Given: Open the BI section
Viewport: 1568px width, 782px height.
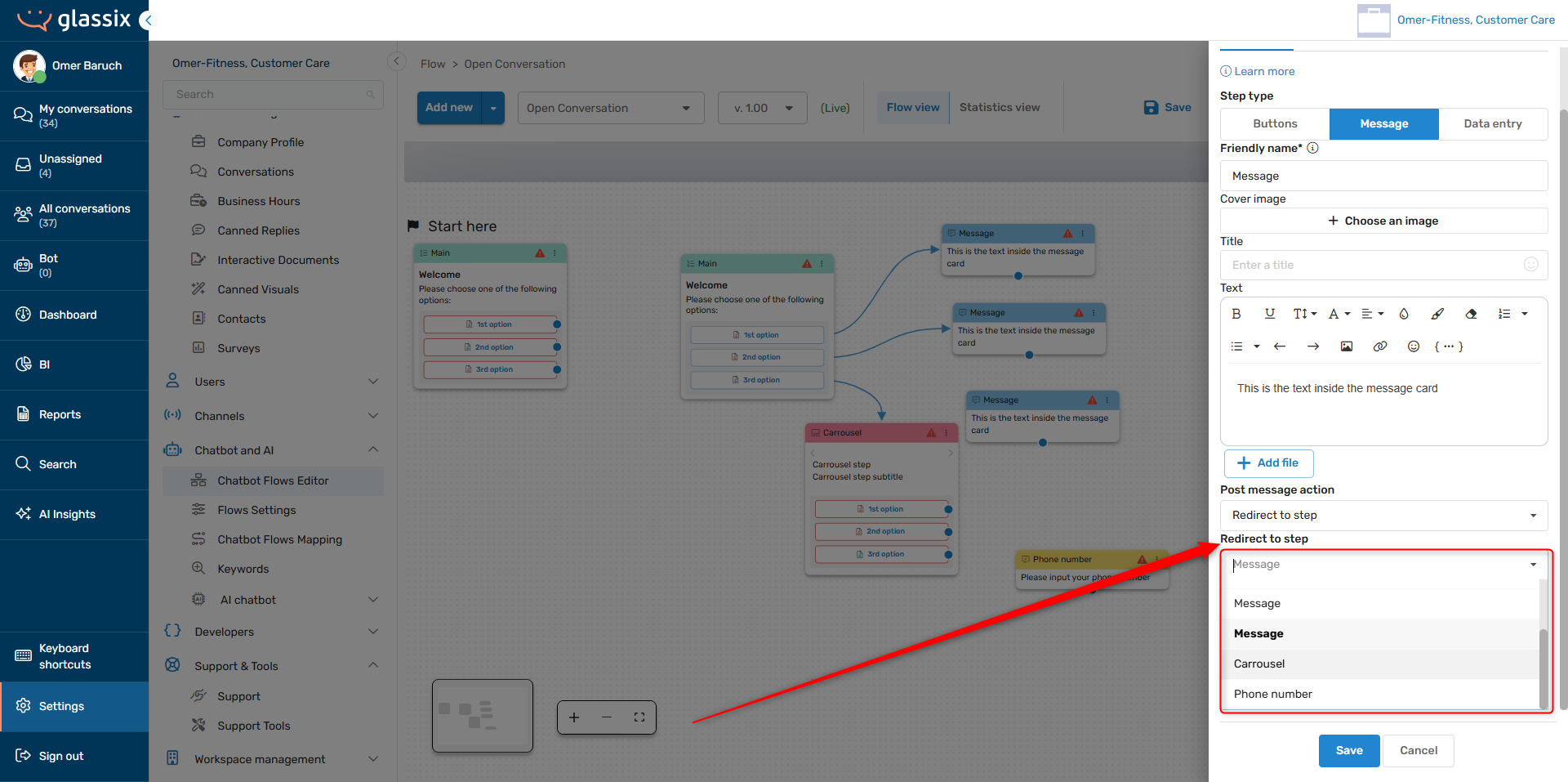Looking at the screenshot, I should tap(74, 364).
